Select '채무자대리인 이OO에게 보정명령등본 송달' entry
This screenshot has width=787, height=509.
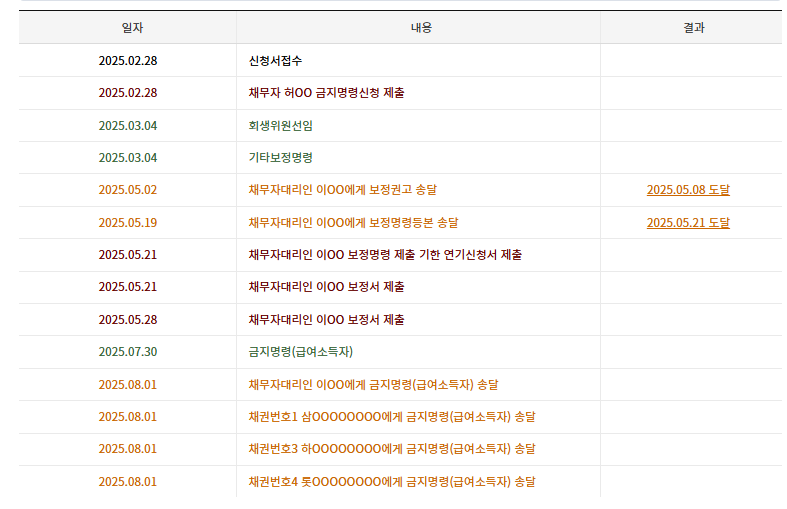coord(353,222)
